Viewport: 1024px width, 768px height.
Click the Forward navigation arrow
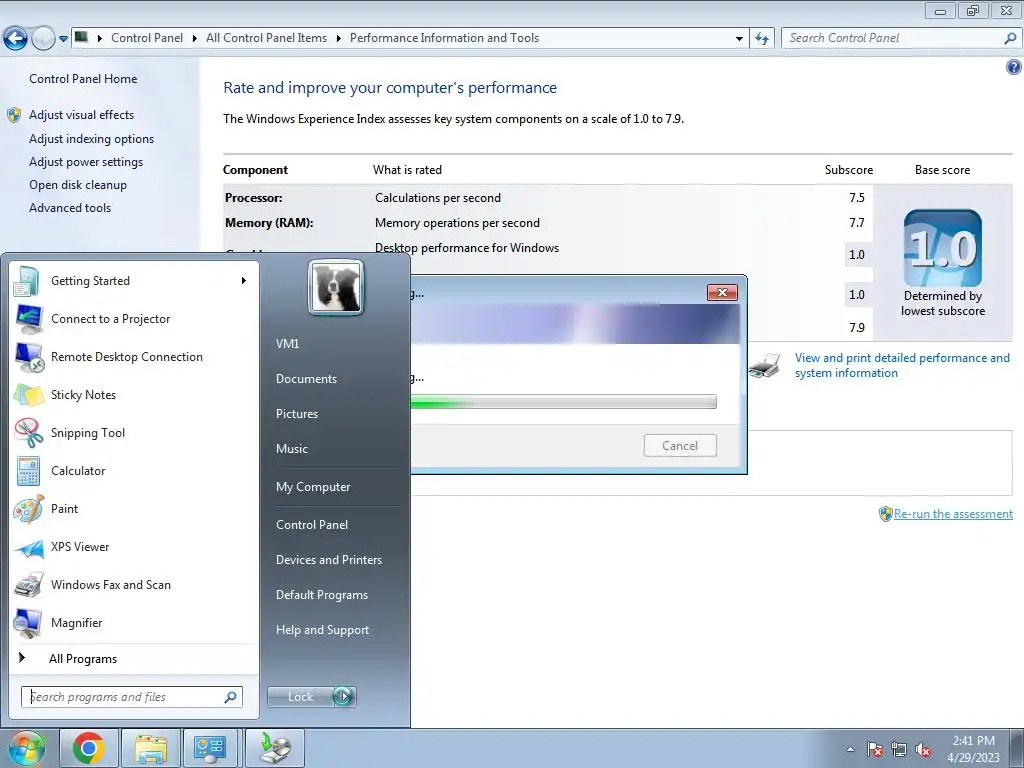pos(43,39)
